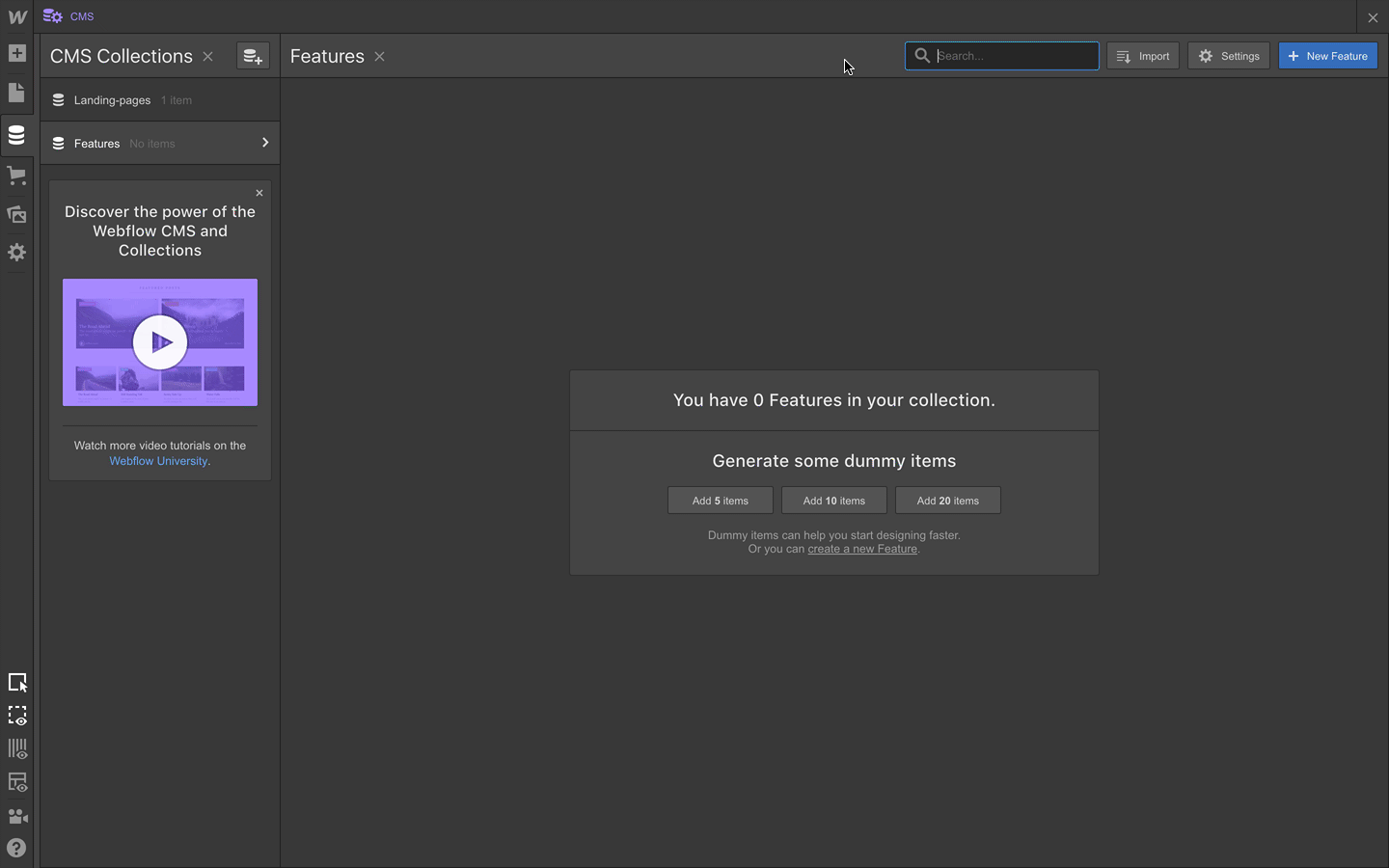Click Add 10 items button
The width and height of the screenshot is (1389, 868).
point(834,501)
